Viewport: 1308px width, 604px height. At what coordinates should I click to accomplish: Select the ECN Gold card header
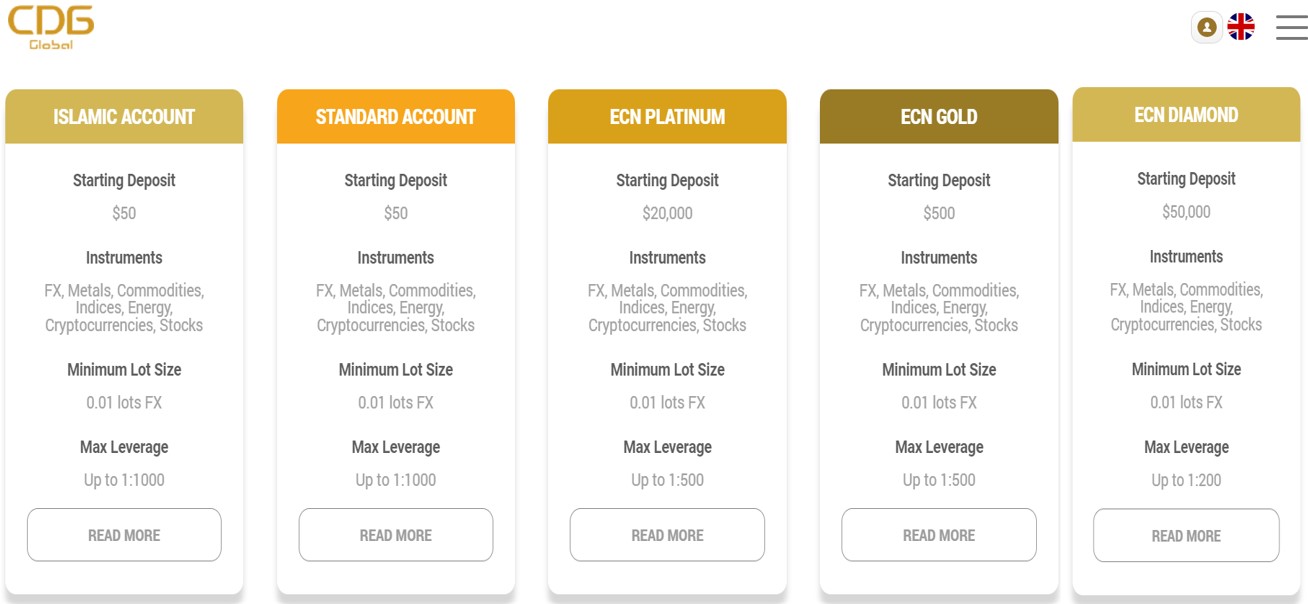click(939, 117)
